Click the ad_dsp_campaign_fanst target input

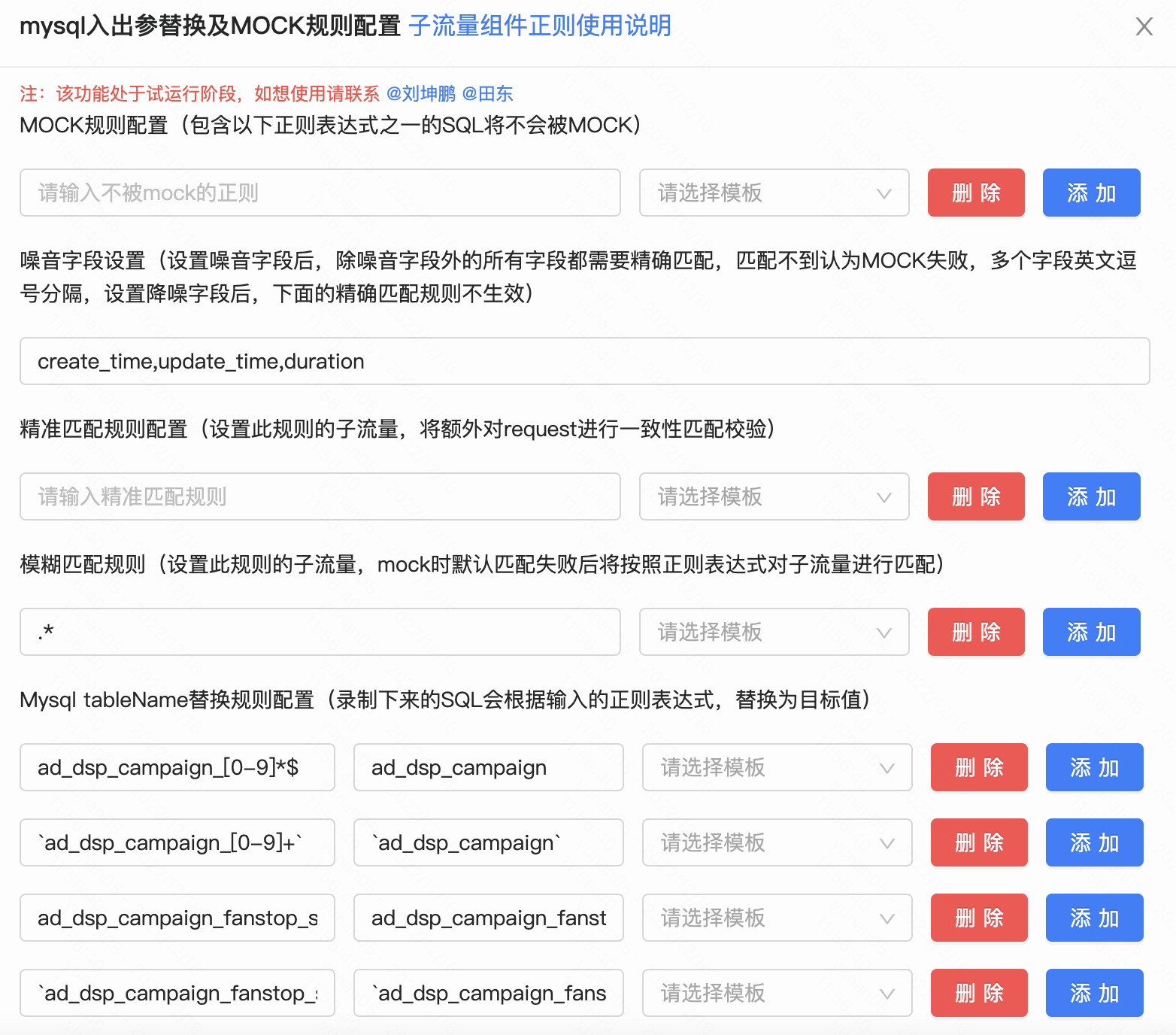(x=489, y=918)
